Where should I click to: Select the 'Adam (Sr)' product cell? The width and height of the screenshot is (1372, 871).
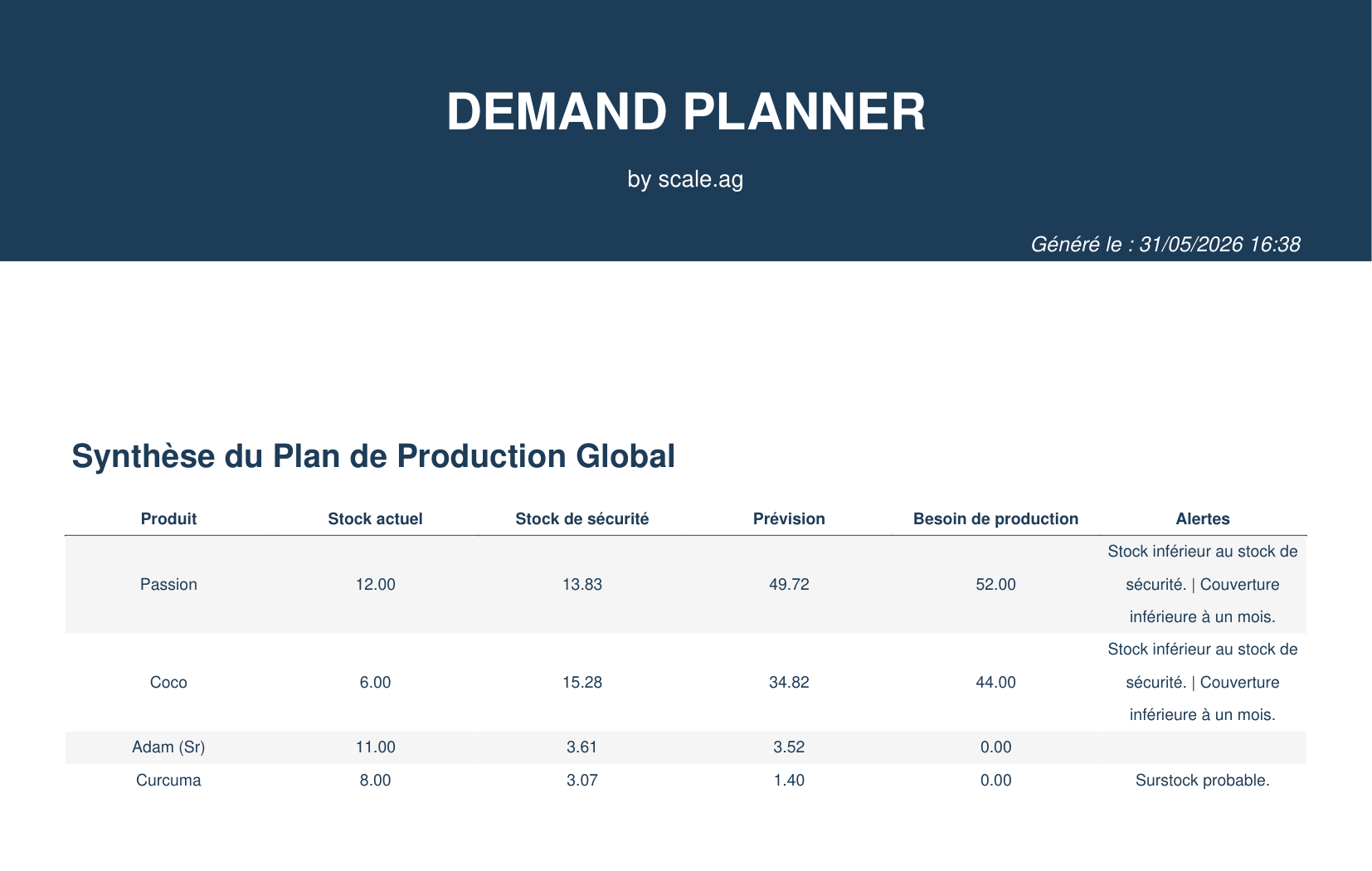click(x=168, y=747)
